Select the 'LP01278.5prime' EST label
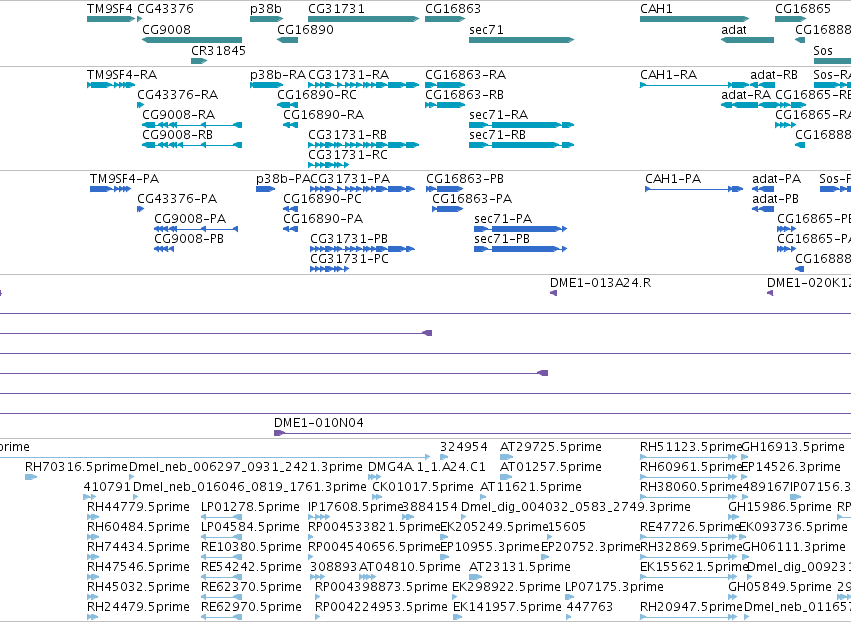The image size is (851, 622). pos(250,507)
